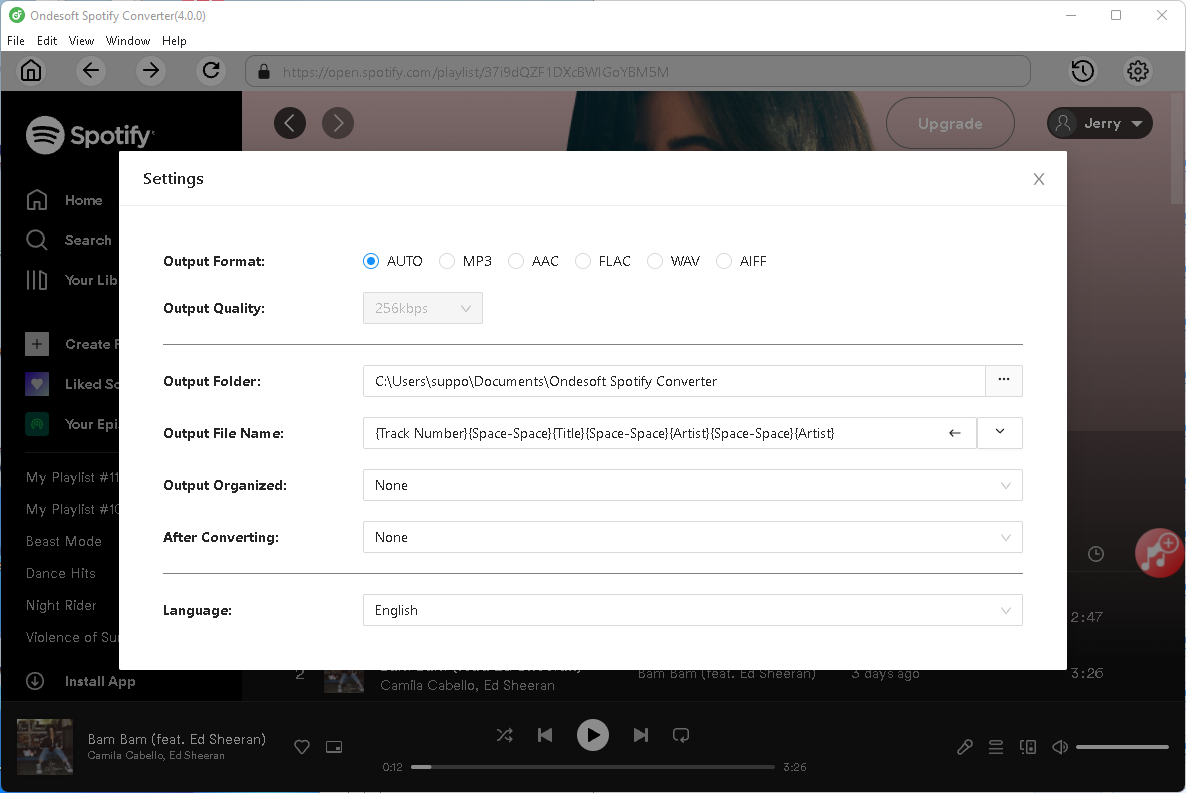This screenshot has height=793, width=1186.
Task: Navigate back with the toolbar left arrow
Action: 91,71
